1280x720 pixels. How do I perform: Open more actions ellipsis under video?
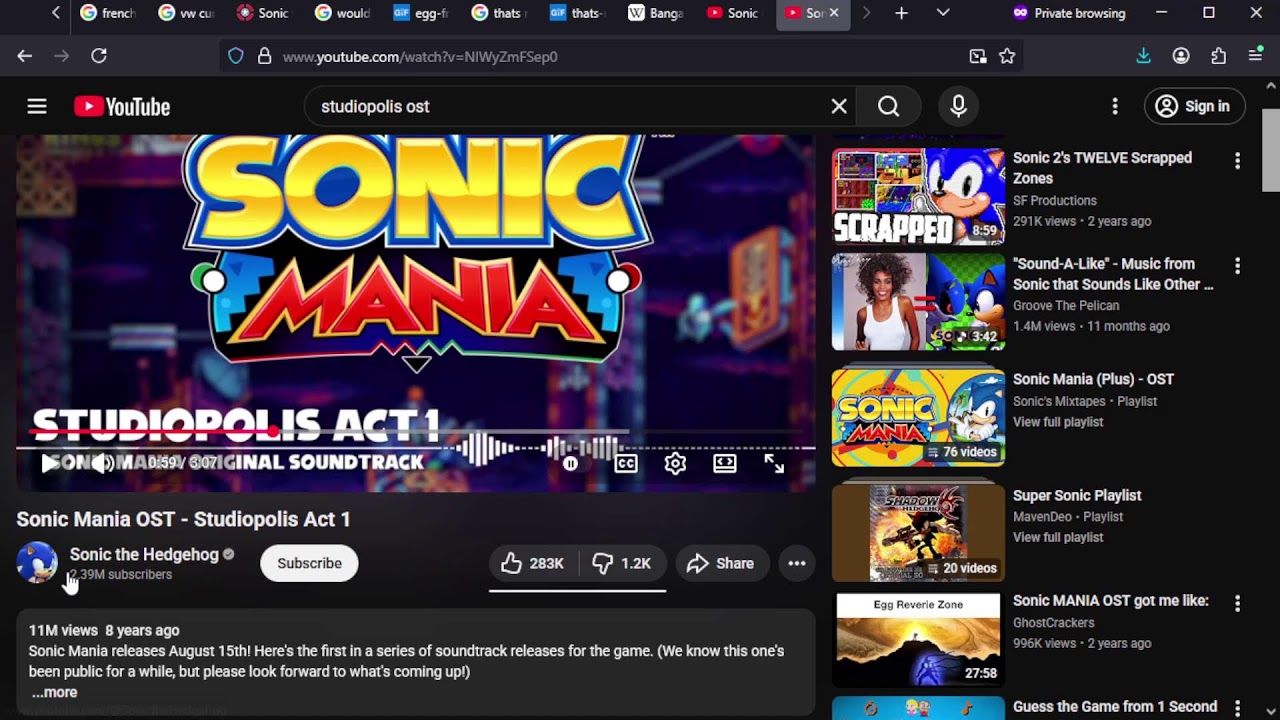point(797,563)
